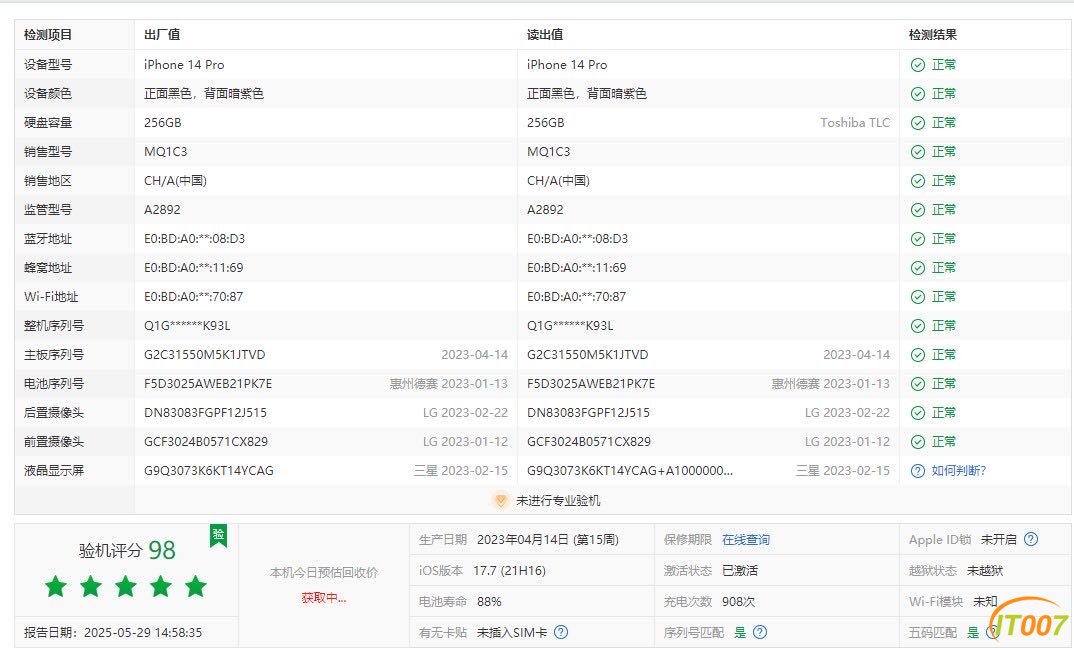Click the 出厂值 cell G9Q3073K6KT14YCAG
This screenshot has height=648, width=1074.
coord(209,471)
